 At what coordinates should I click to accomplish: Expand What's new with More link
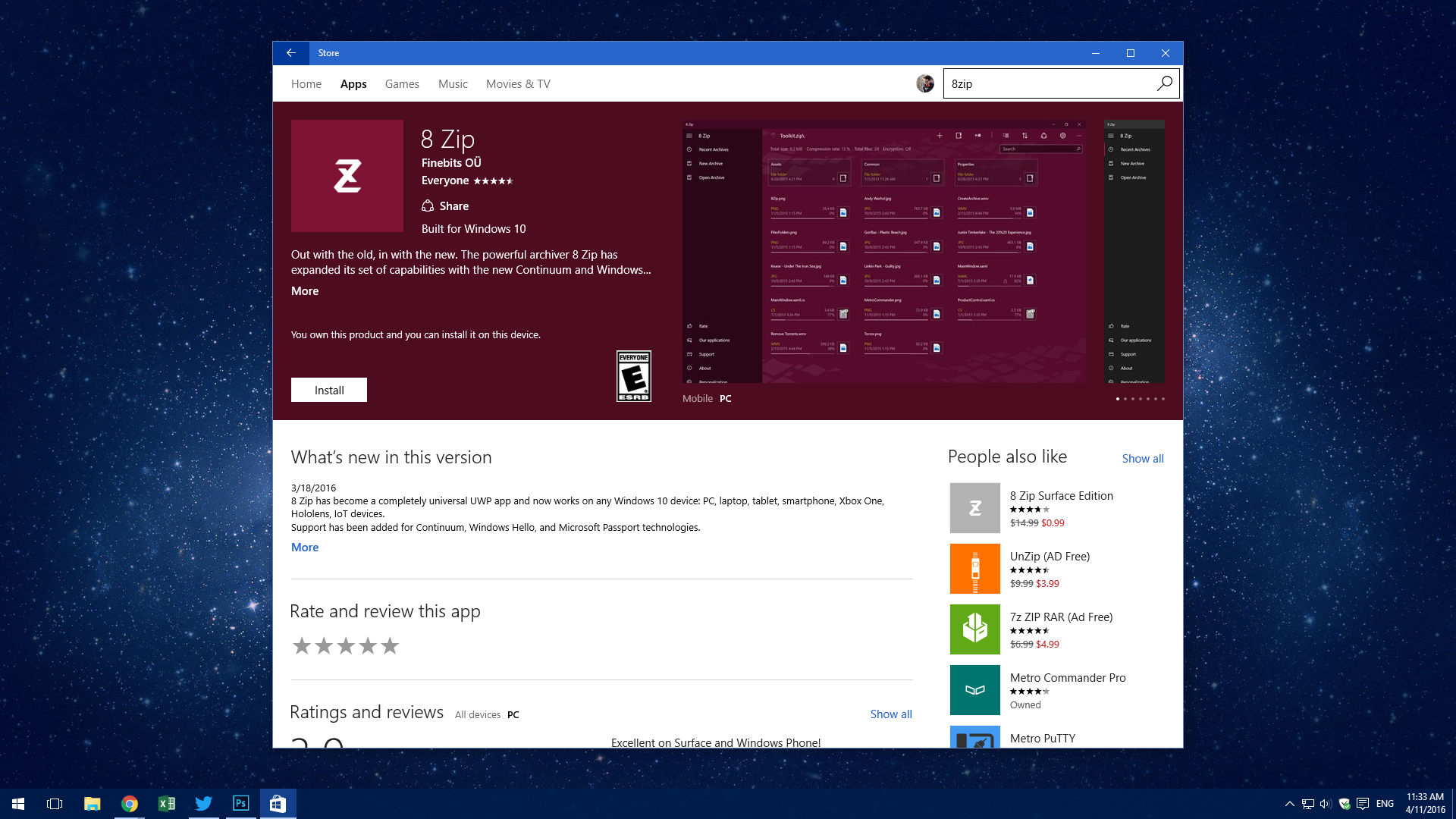click(x=305, y=548)
